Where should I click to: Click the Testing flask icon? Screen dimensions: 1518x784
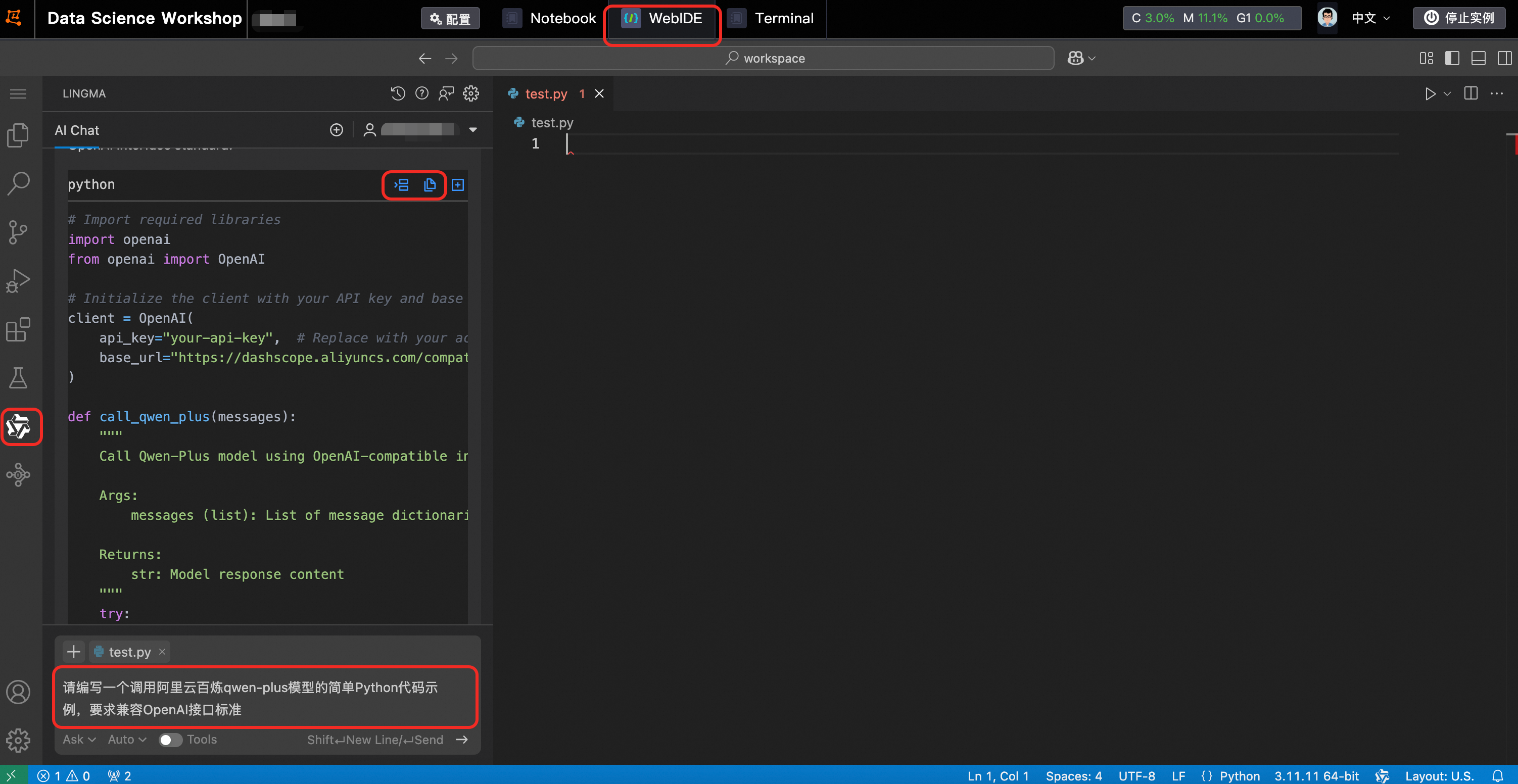18,377
